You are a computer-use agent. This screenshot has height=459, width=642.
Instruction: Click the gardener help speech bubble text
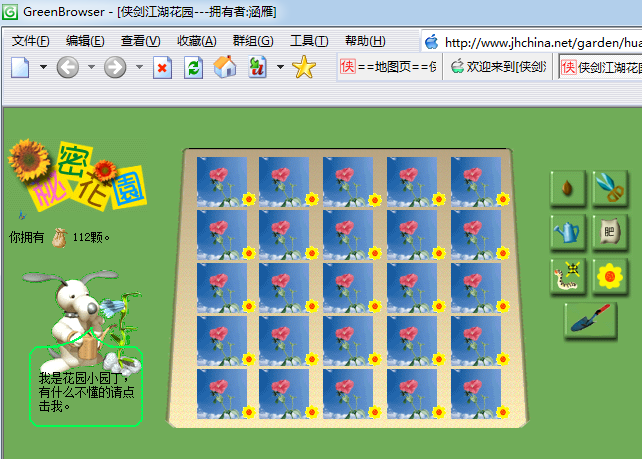(86, 392)
